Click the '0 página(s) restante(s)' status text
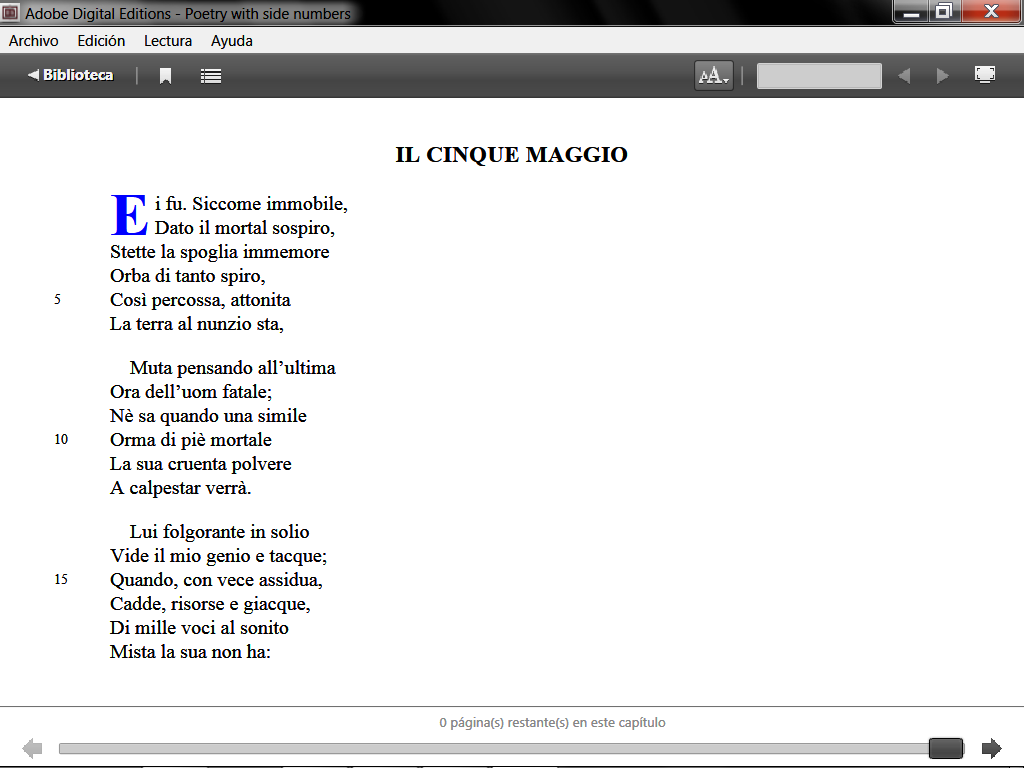Image resolution: width=1024 pixels, height=768 pixels. [552, 722]
